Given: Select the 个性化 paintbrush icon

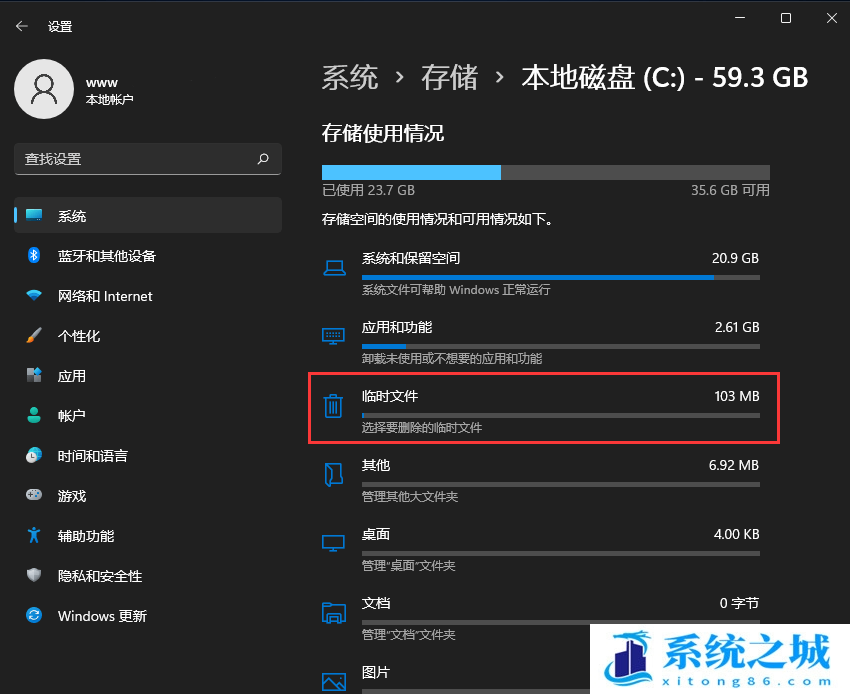Looking at the screenshot, I should click(34, 336).
